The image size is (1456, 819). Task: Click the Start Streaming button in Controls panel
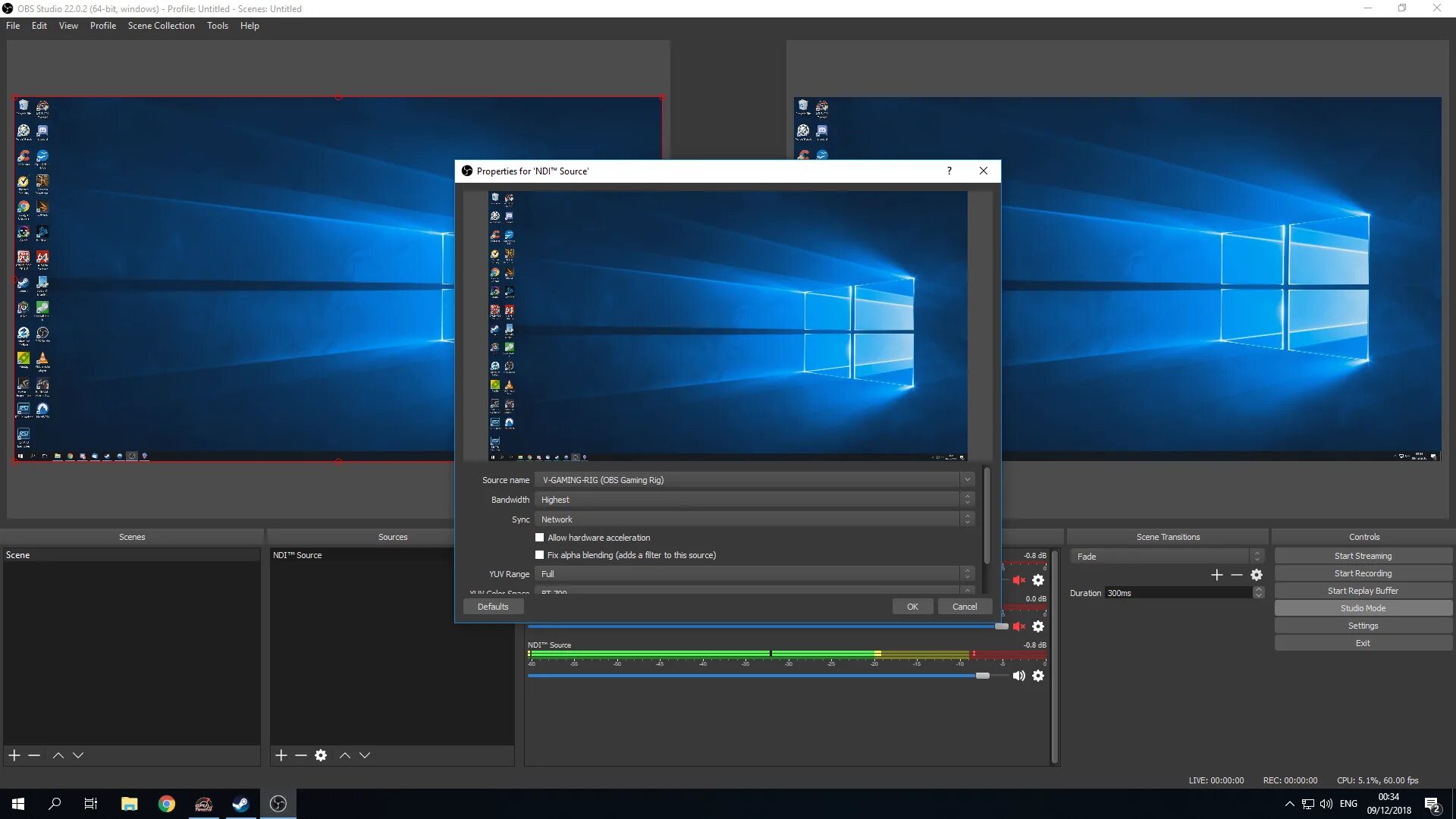(x=1363, y=555)
